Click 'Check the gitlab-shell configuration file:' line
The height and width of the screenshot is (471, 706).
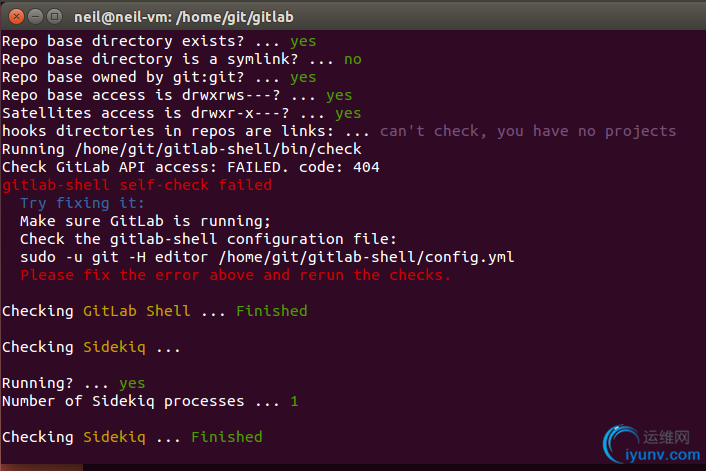click(208, 240)
